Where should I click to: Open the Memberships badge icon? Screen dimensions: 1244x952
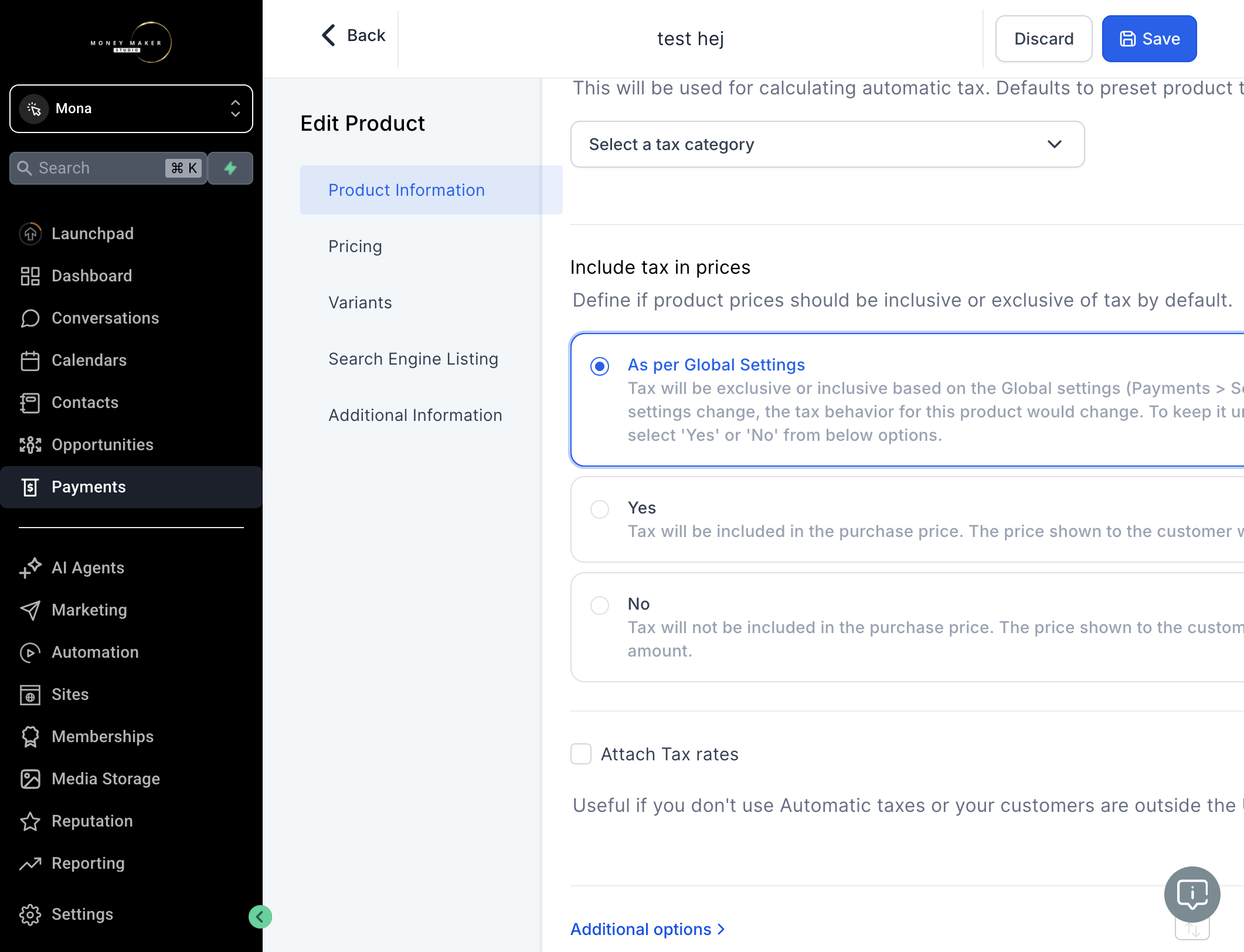[x=30, y=736]
